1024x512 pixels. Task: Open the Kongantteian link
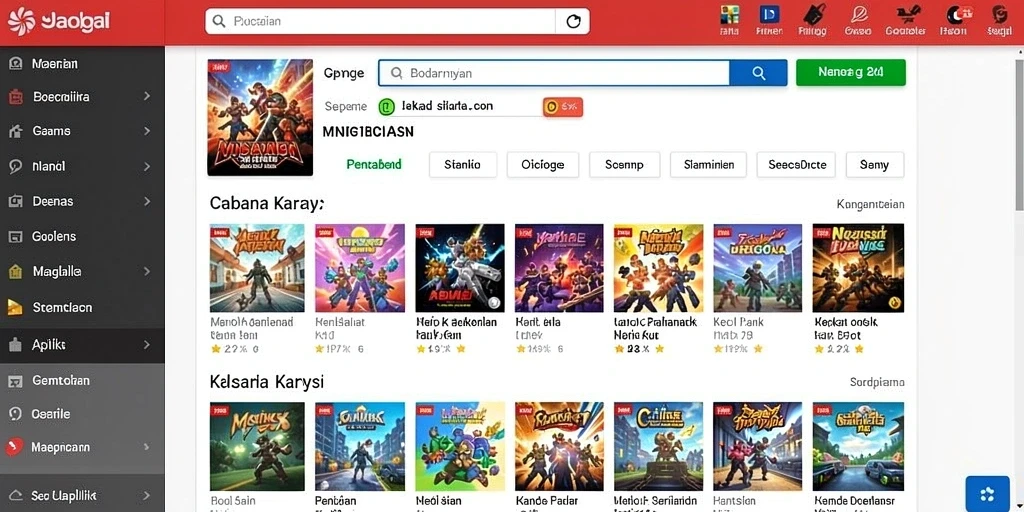click(870, 204)
